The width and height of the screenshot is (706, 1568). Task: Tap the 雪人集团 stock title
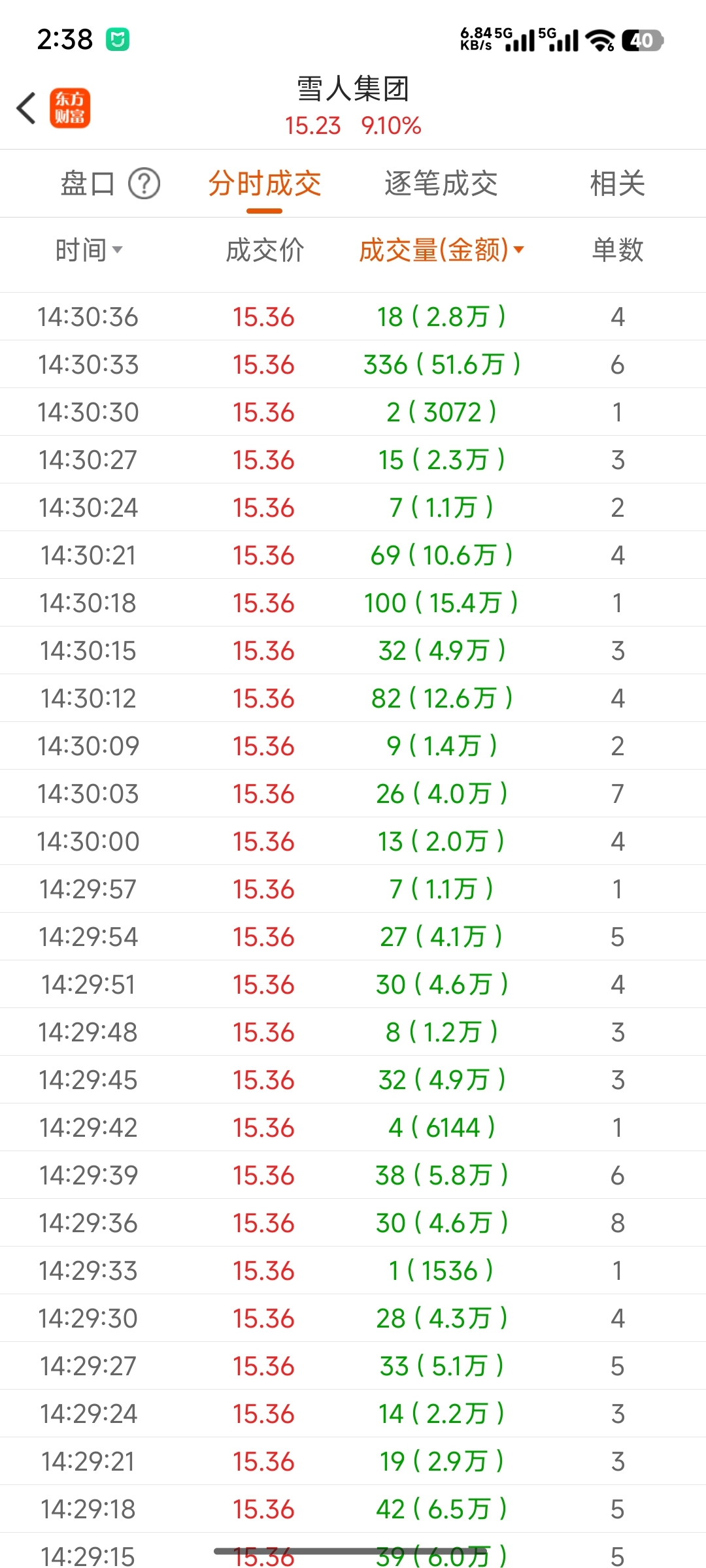pos(353,89)
